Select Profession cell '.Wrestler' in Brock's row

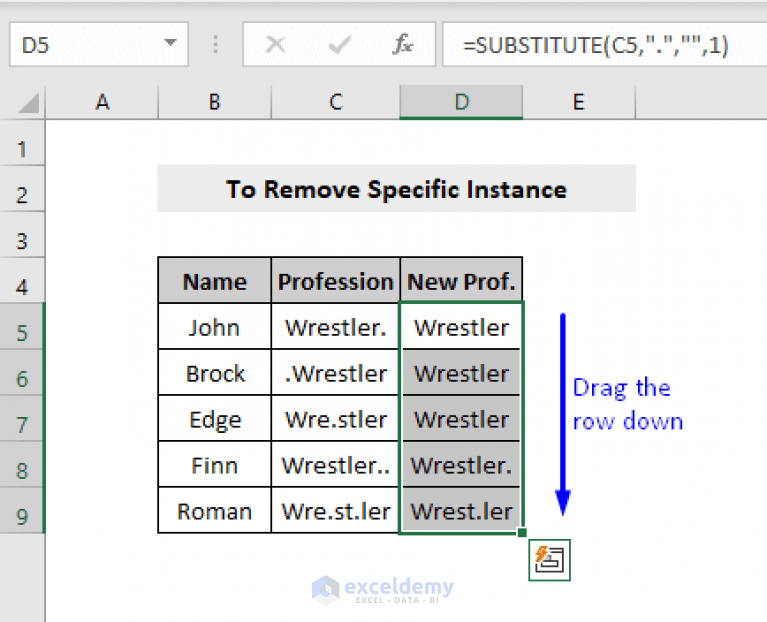click(336, 373)
